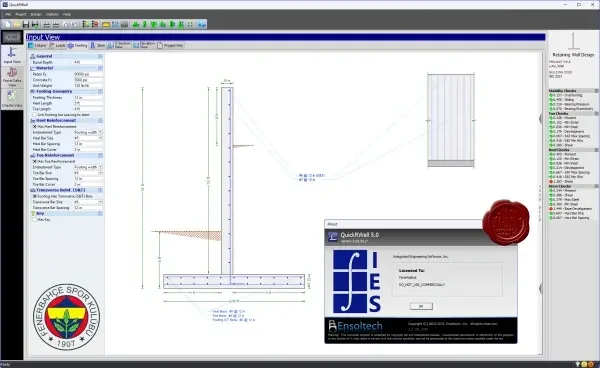Collapse the Material section
This screenshot has height=368, width=600.
click(100, 68)
